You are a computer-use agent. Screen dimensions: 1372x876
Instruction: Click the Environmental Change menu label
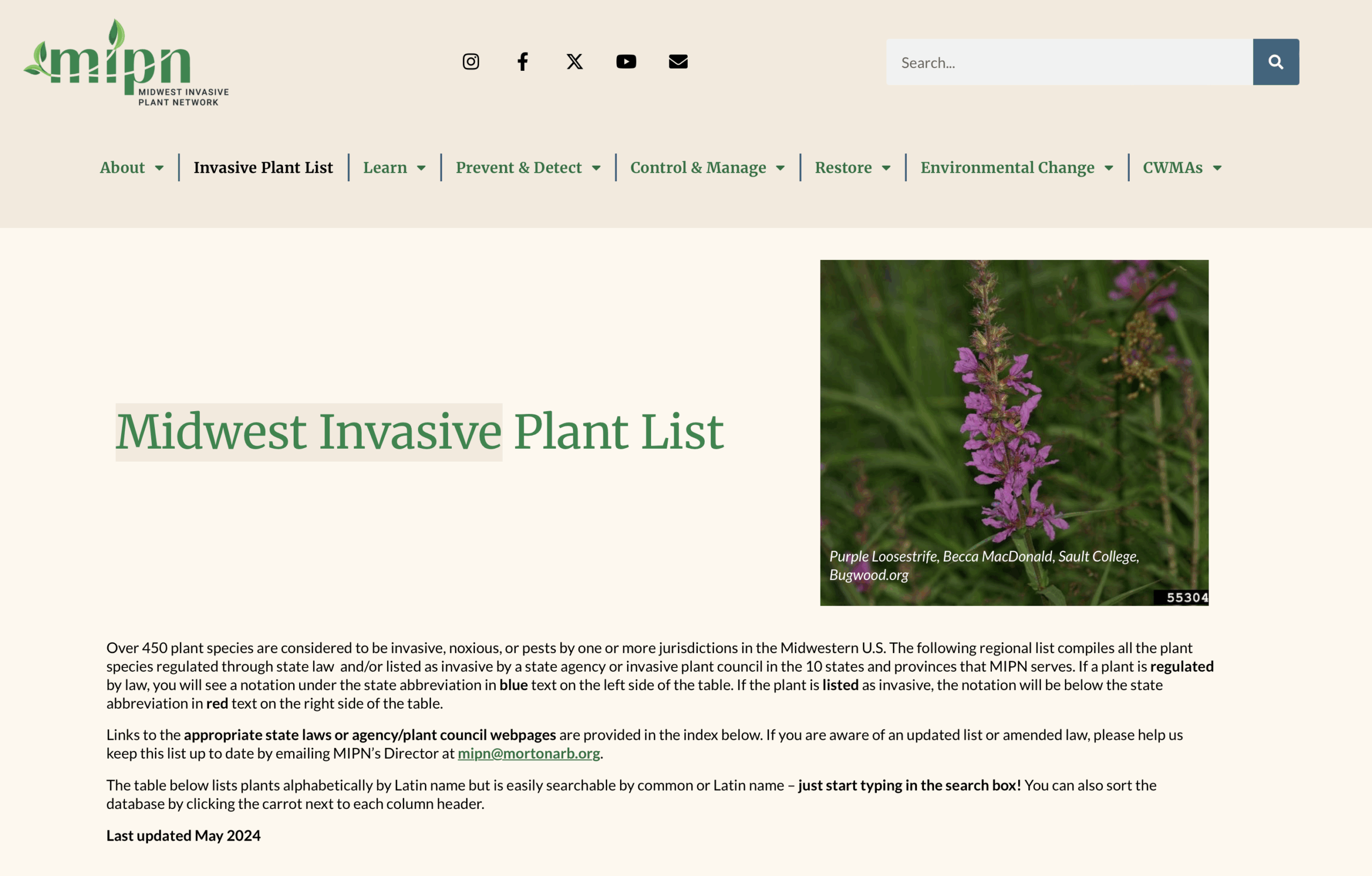(1008, 168)
